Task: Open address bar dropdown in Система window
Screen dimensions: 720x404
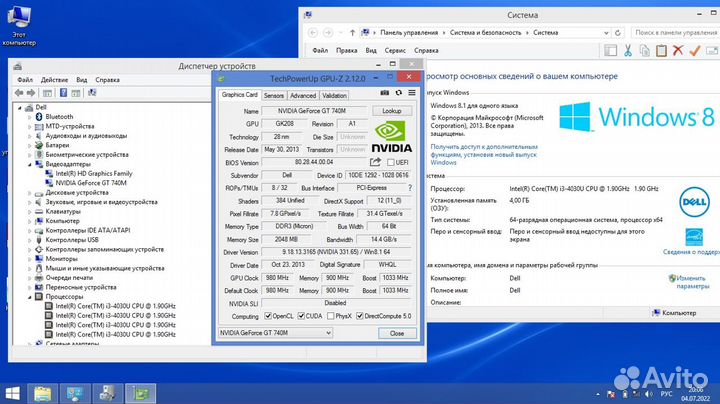Action: [606, 33]
